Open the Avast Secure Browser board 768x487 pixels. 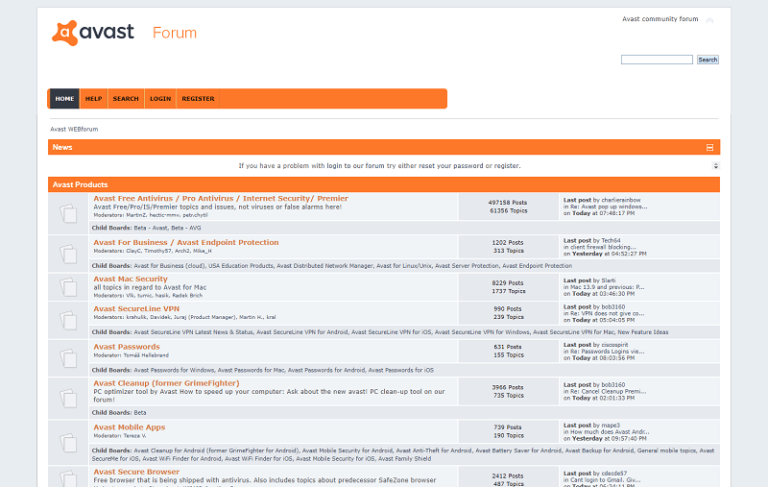pyautogui.click(x=137, y=472)
